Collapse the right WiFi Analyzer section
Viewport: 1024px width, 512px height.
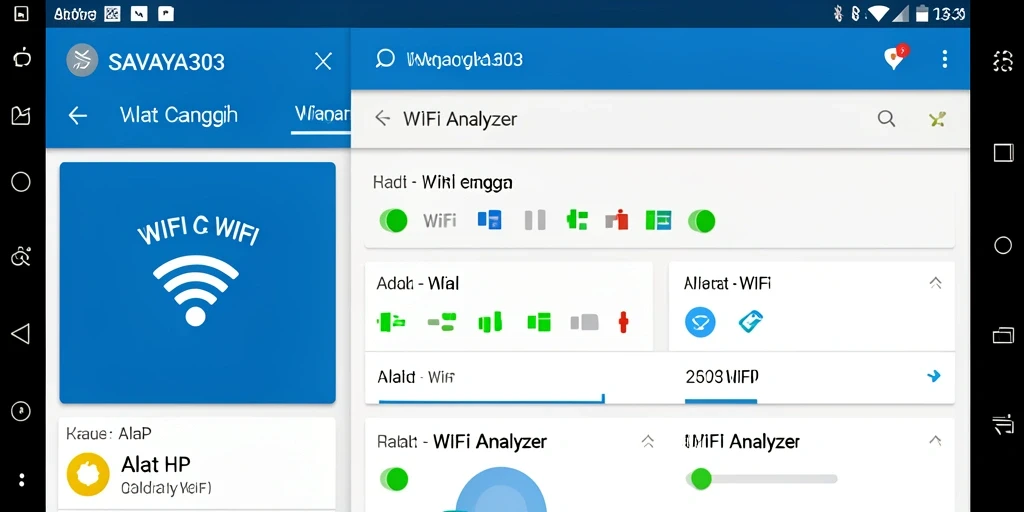click(935, 440)
